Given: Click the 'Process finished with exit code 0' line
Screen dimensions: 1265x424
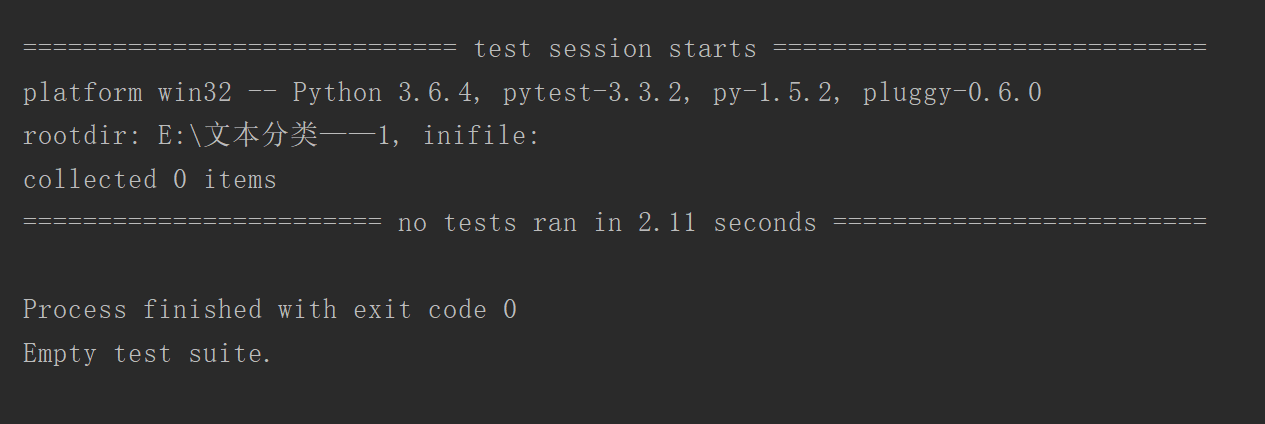Looking at the screenshot, I should point(270,310).
